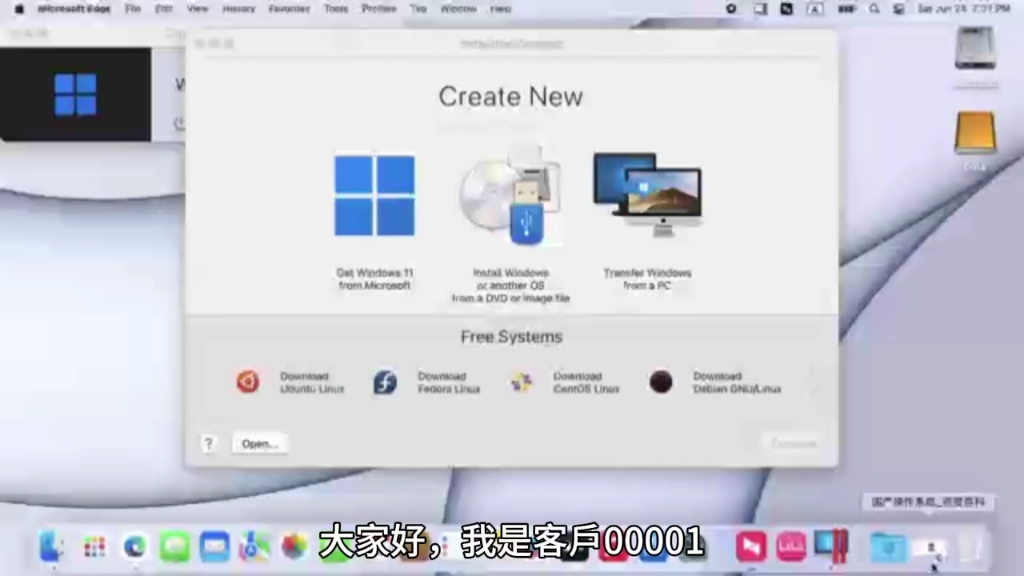Click the battery status icon
The height and width of the screenshot is (576, 1024).
(845, 9)
